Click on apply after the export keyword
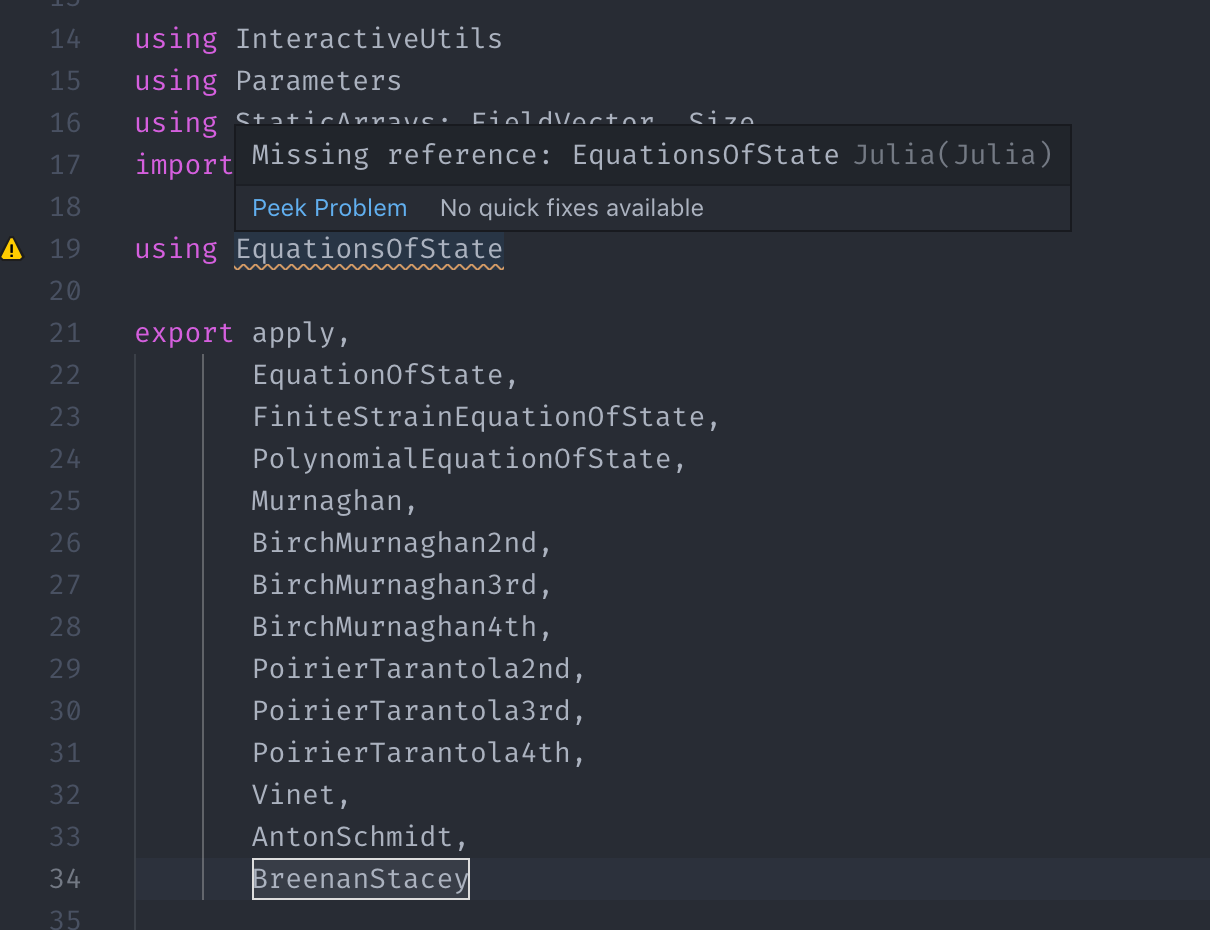1210x930 pixels. (x=294, y=333)
